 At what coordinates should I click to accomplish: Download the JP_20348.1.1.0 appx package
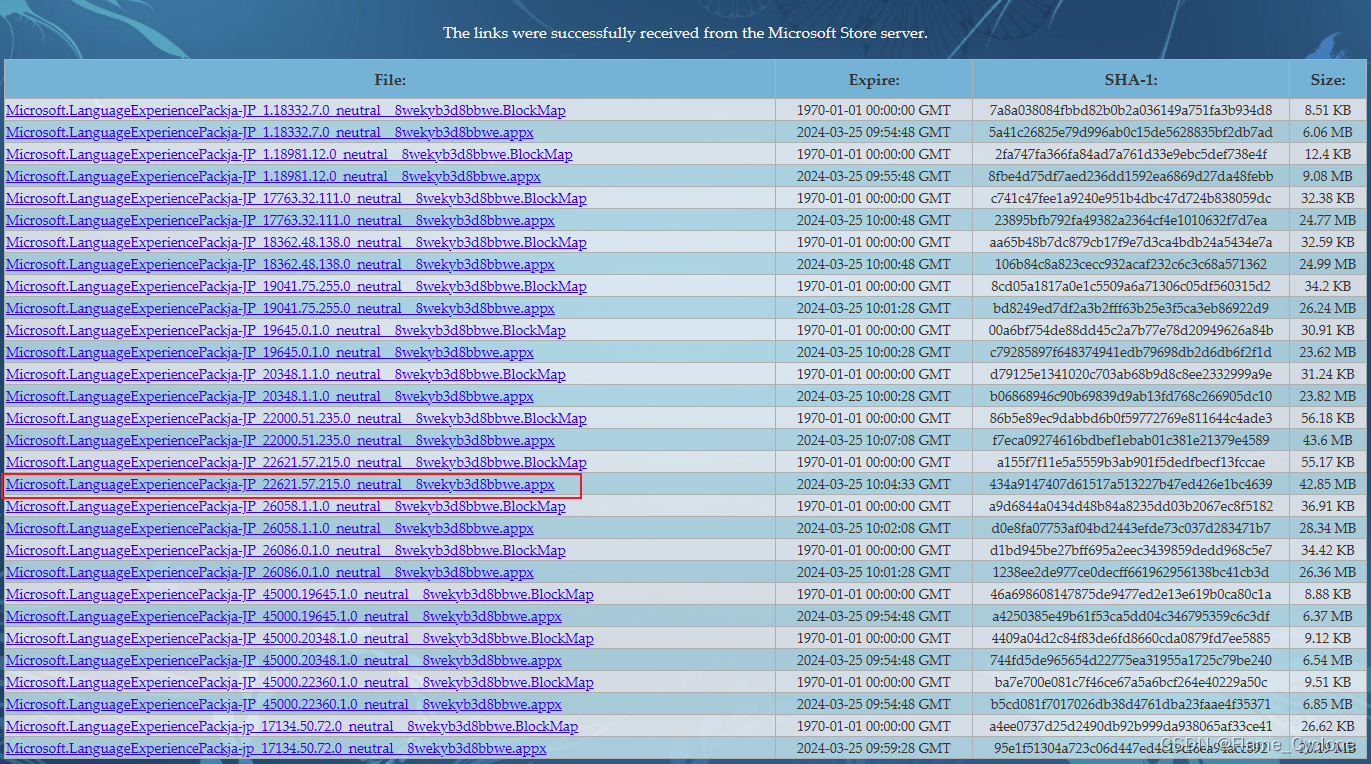(270, 396)
